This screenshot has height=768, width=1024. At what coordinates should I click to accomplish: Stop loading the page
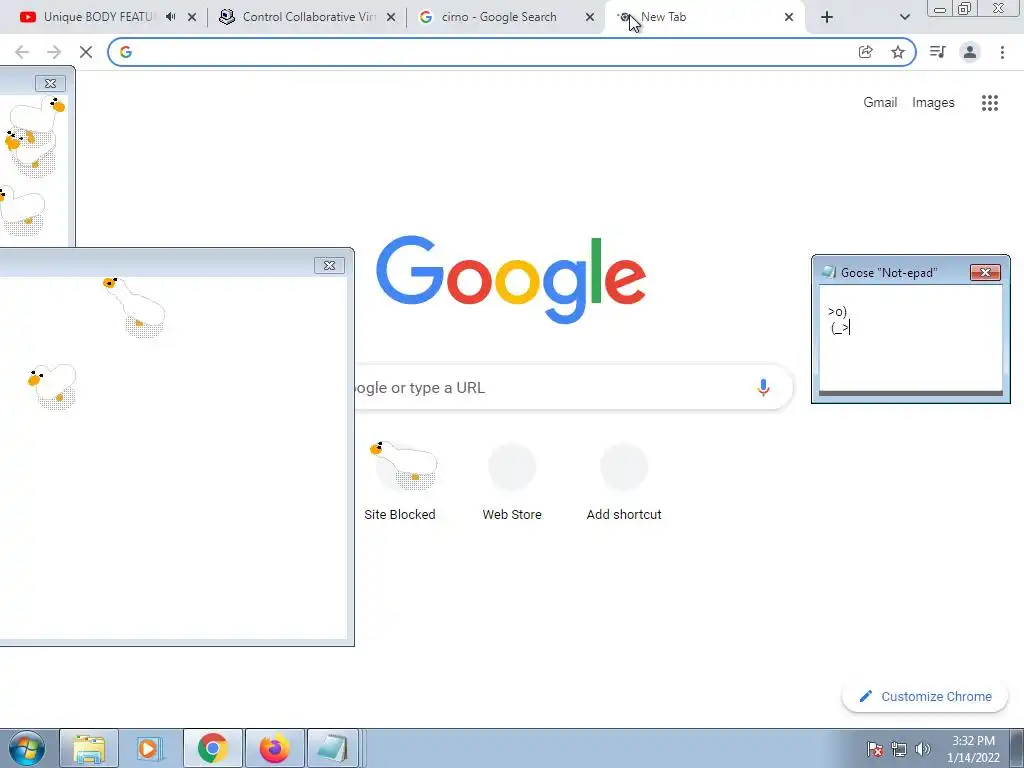tap(86, 52)
